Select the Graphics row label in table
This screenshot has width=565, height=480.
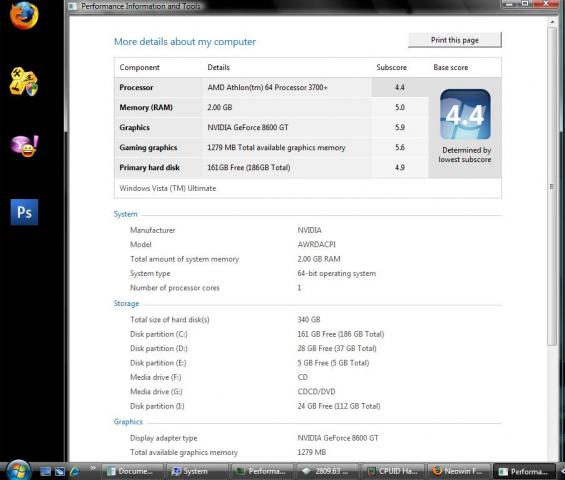(134, 128)
